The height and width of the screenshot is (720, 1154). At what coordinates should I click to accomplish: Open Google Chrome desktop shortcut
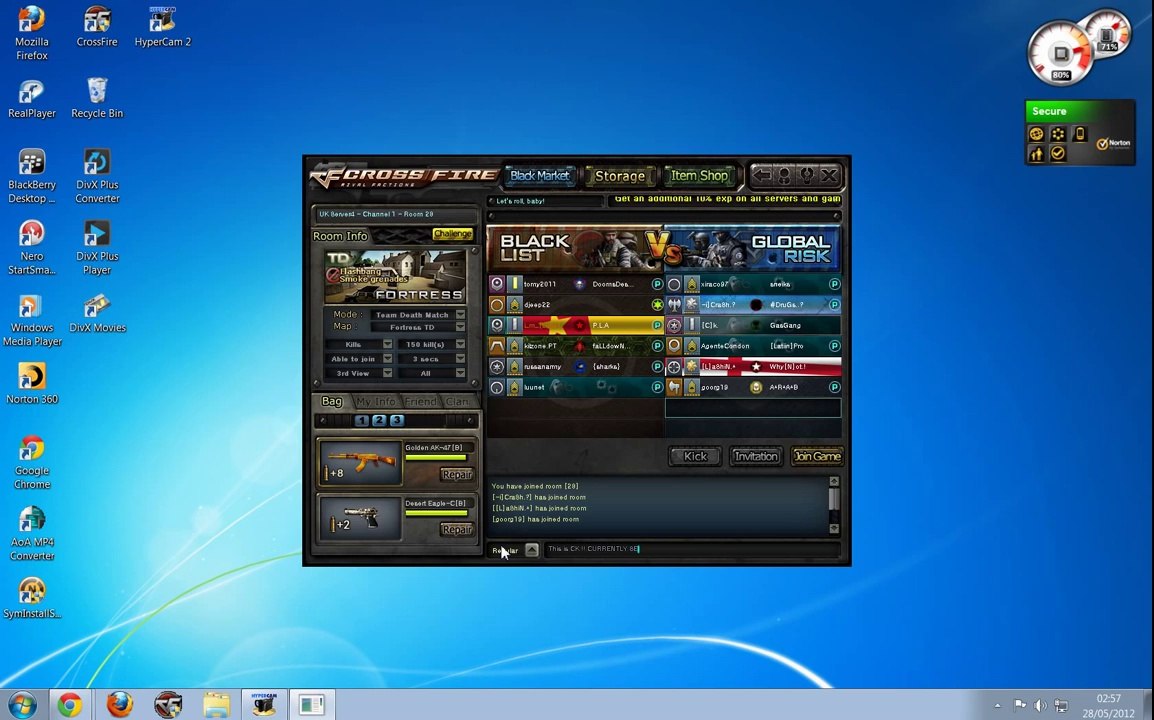click(x=32, y=463)
